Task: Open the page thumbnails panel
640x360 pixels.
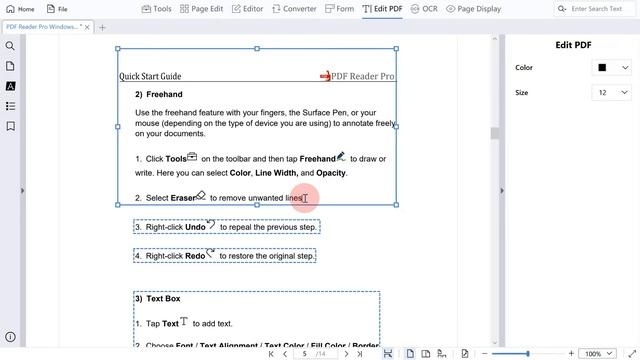Action: pos(10,66)
